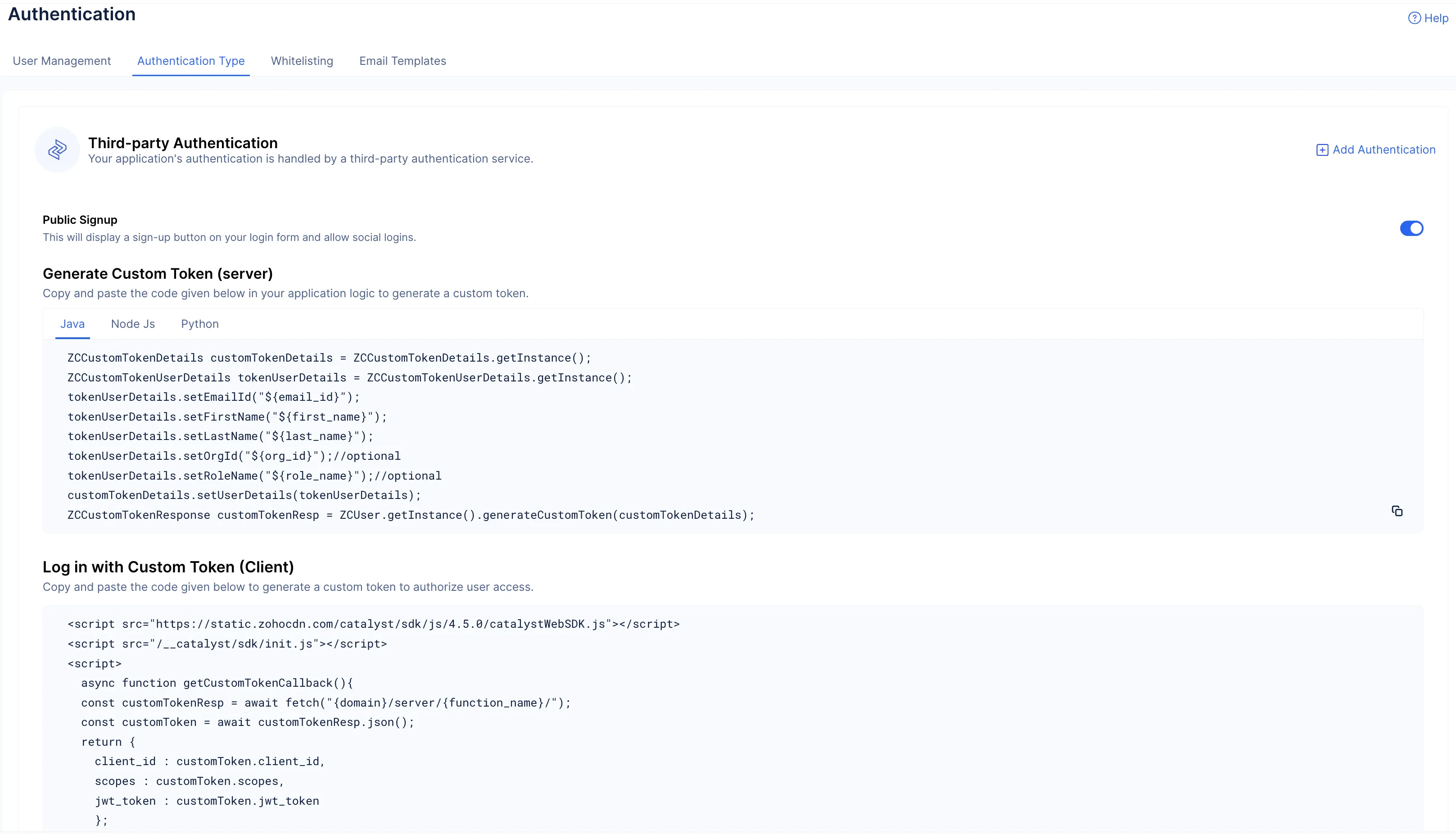Select the Authentication Type tab
Image resolution: width=1456 pixels, height=834 pixels.
point(190,61)
